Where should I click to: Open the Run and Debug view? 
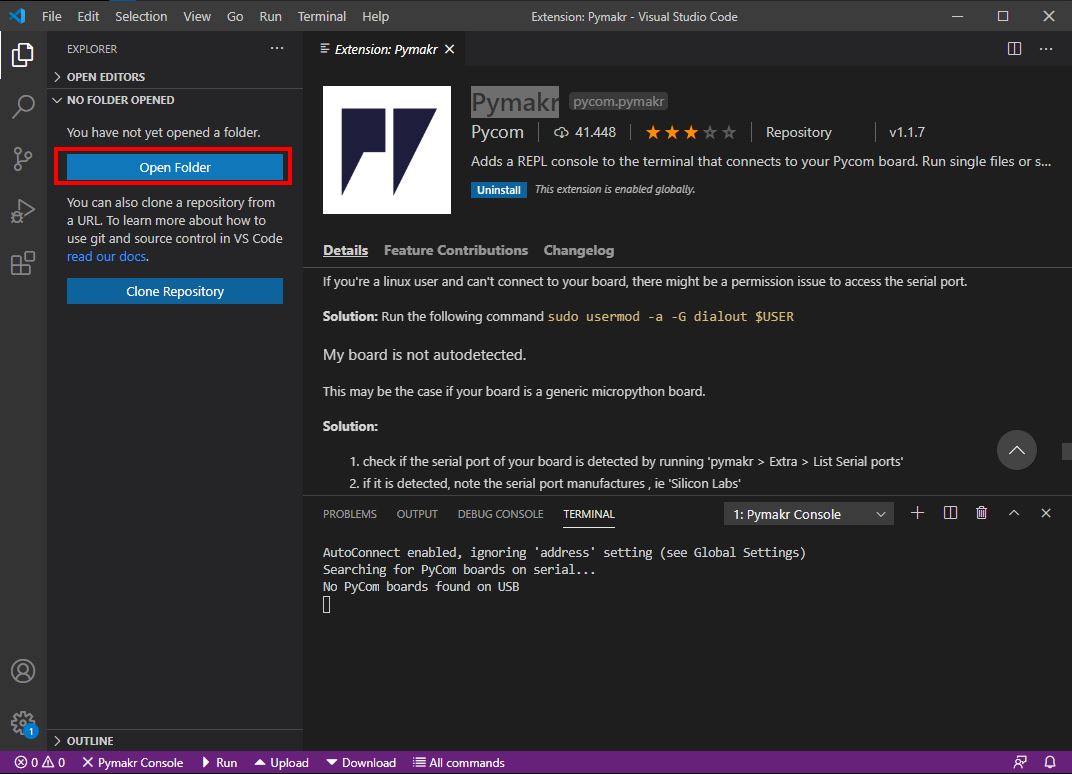tap(23, 211)
